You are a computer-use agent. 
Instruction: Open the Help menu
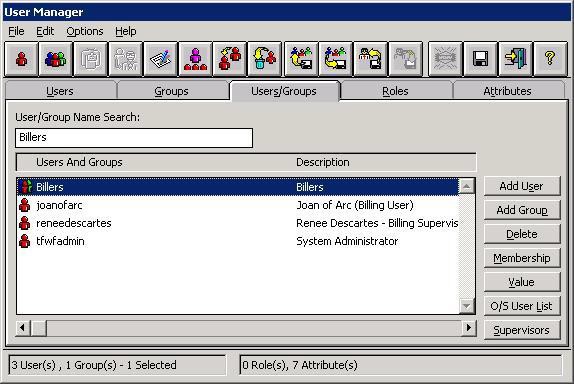pos(126,31)
